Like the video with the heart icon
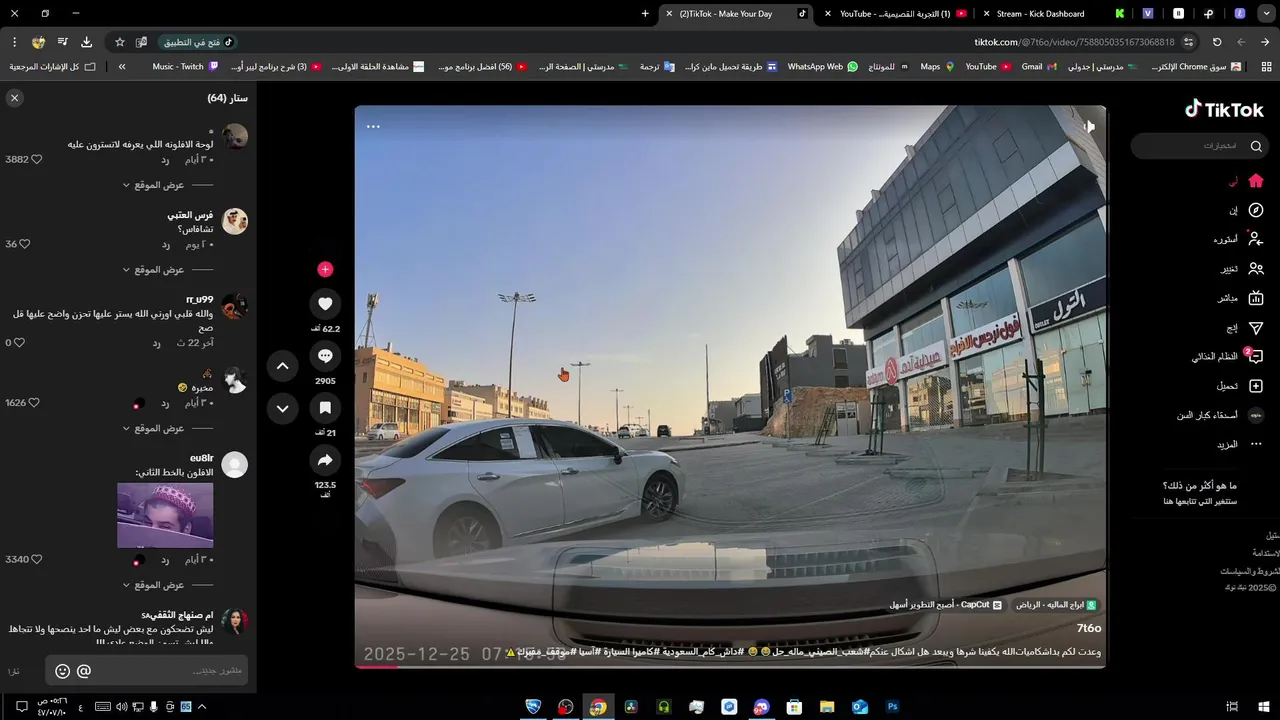The image size is (1280, 720). click(x=325, y=304)
